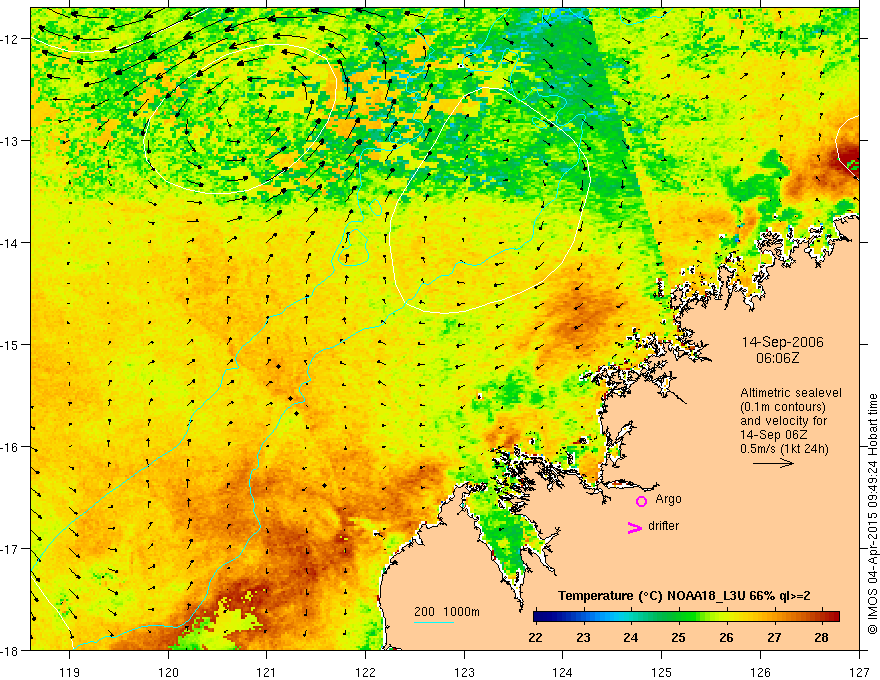
Task: Click latitude axis label -14
Action: coord(10,243)
